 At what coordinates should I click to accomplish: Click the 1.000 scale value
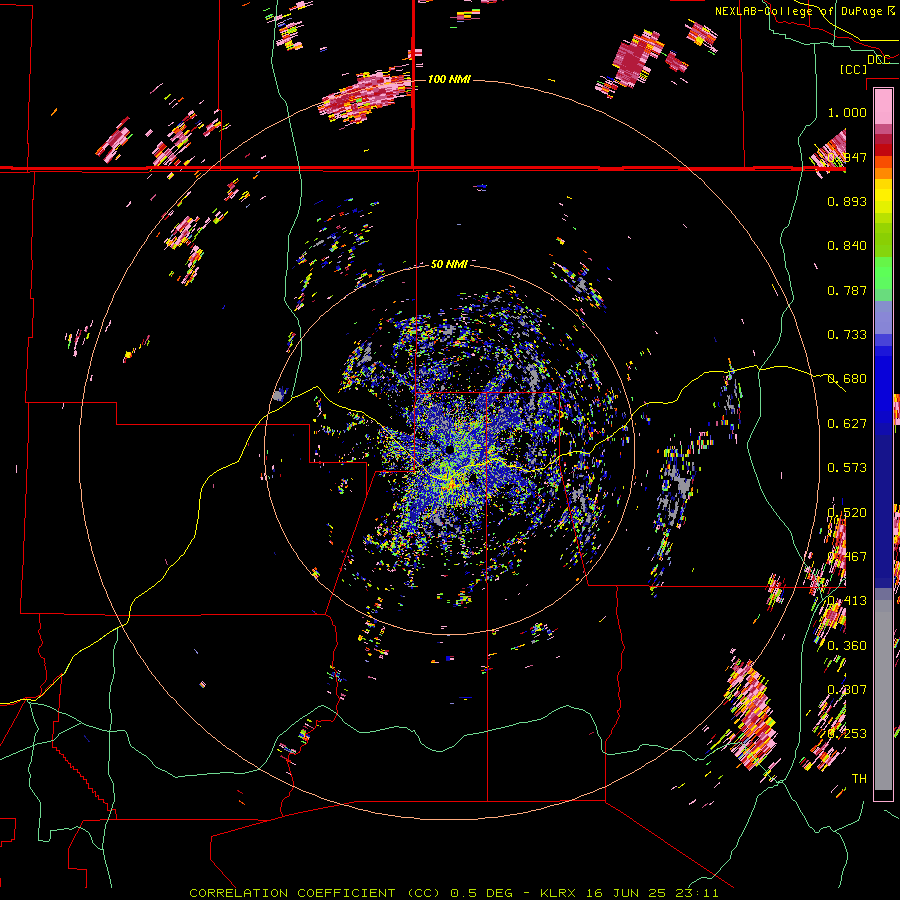pos(847,112)
